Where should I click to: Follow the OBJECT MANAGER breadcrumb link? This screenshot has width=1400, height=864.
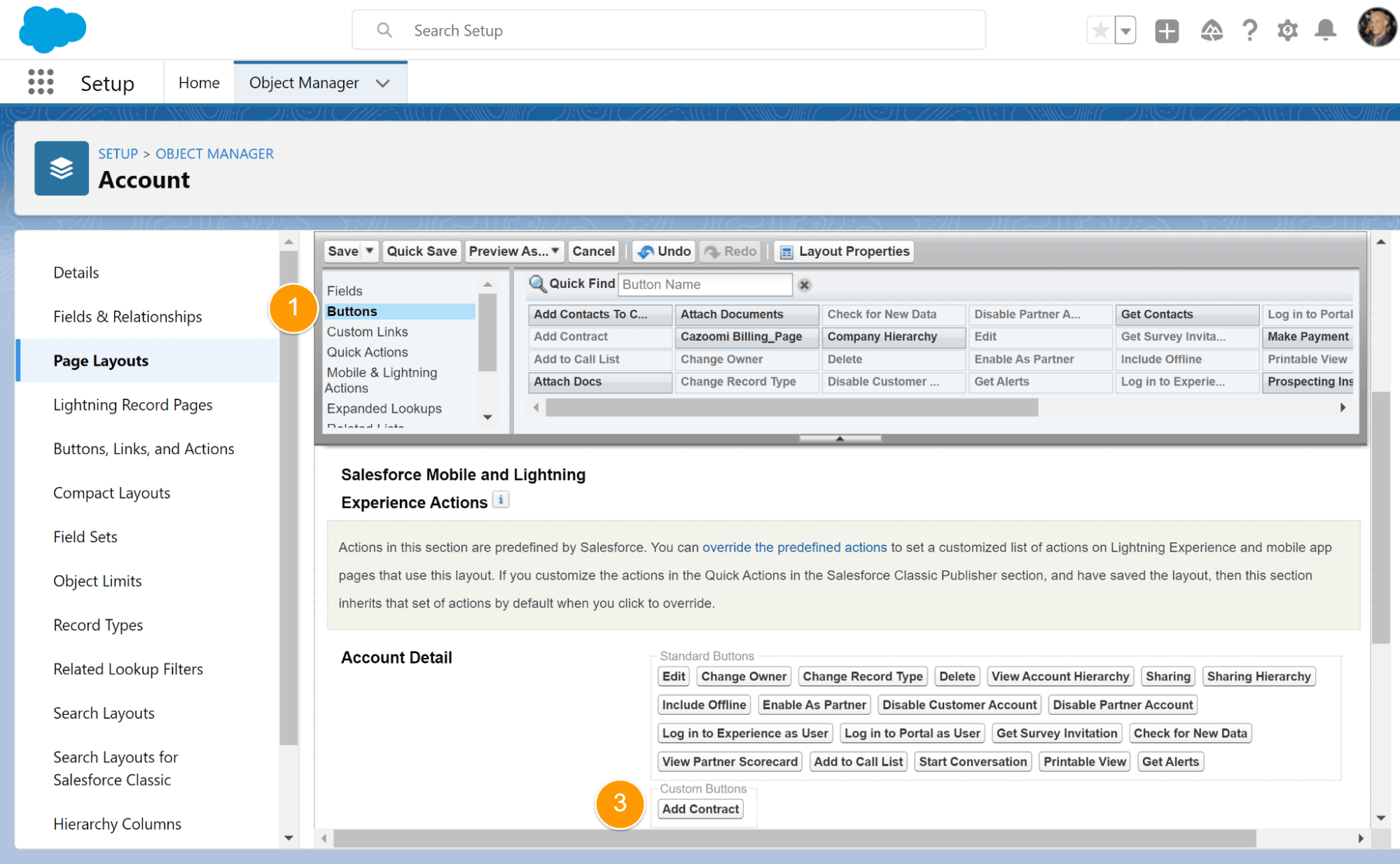(x=214, y=153)
